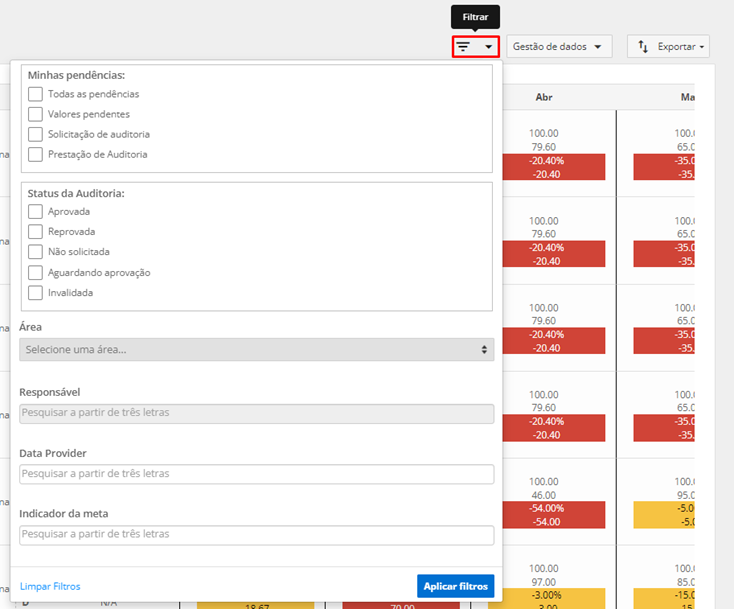Expand the Gestão de dados dropdown
734x609 pixels.
[559, 47]
